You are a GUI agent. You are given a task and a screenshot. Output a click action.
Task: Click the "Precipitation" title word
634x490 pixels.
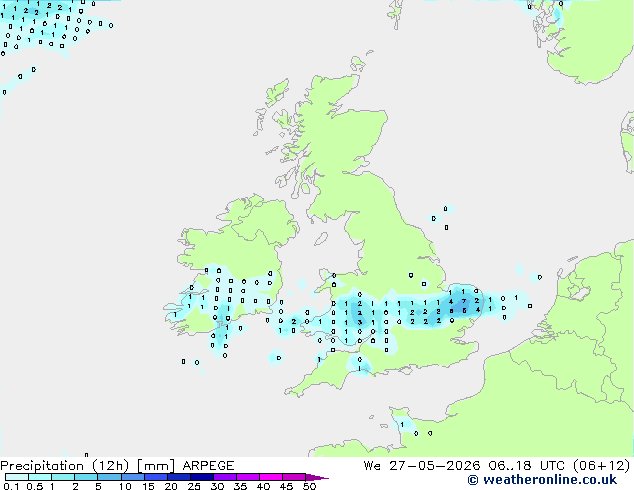pyautogui.click(x=42, y=466)
